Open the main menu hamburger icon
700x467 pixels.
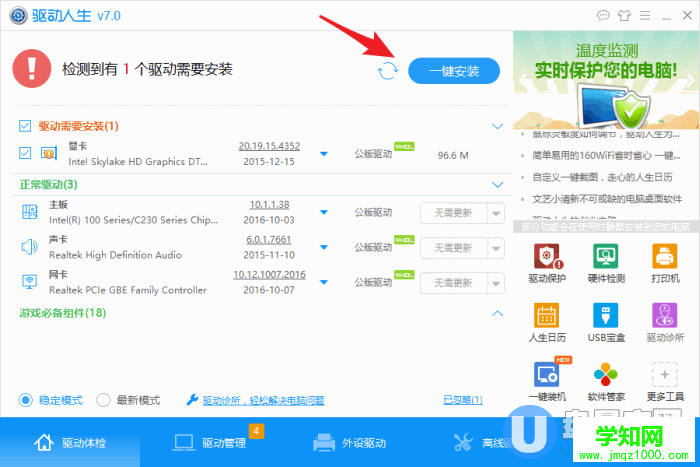point(645,16)
